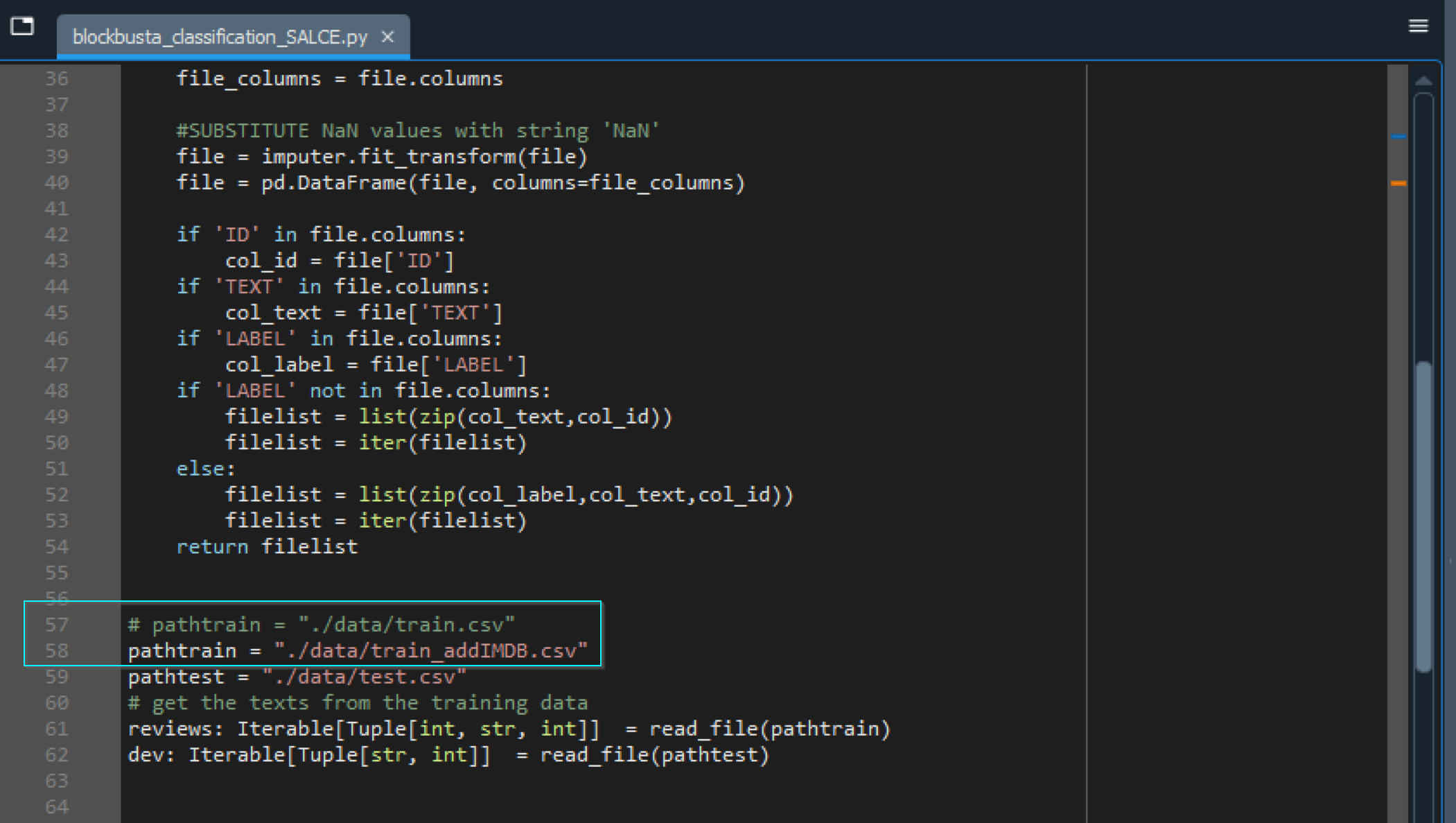Click line number 54 in the gutter
Viewport: 1456px width, 823px height.
tap(57, 546)
